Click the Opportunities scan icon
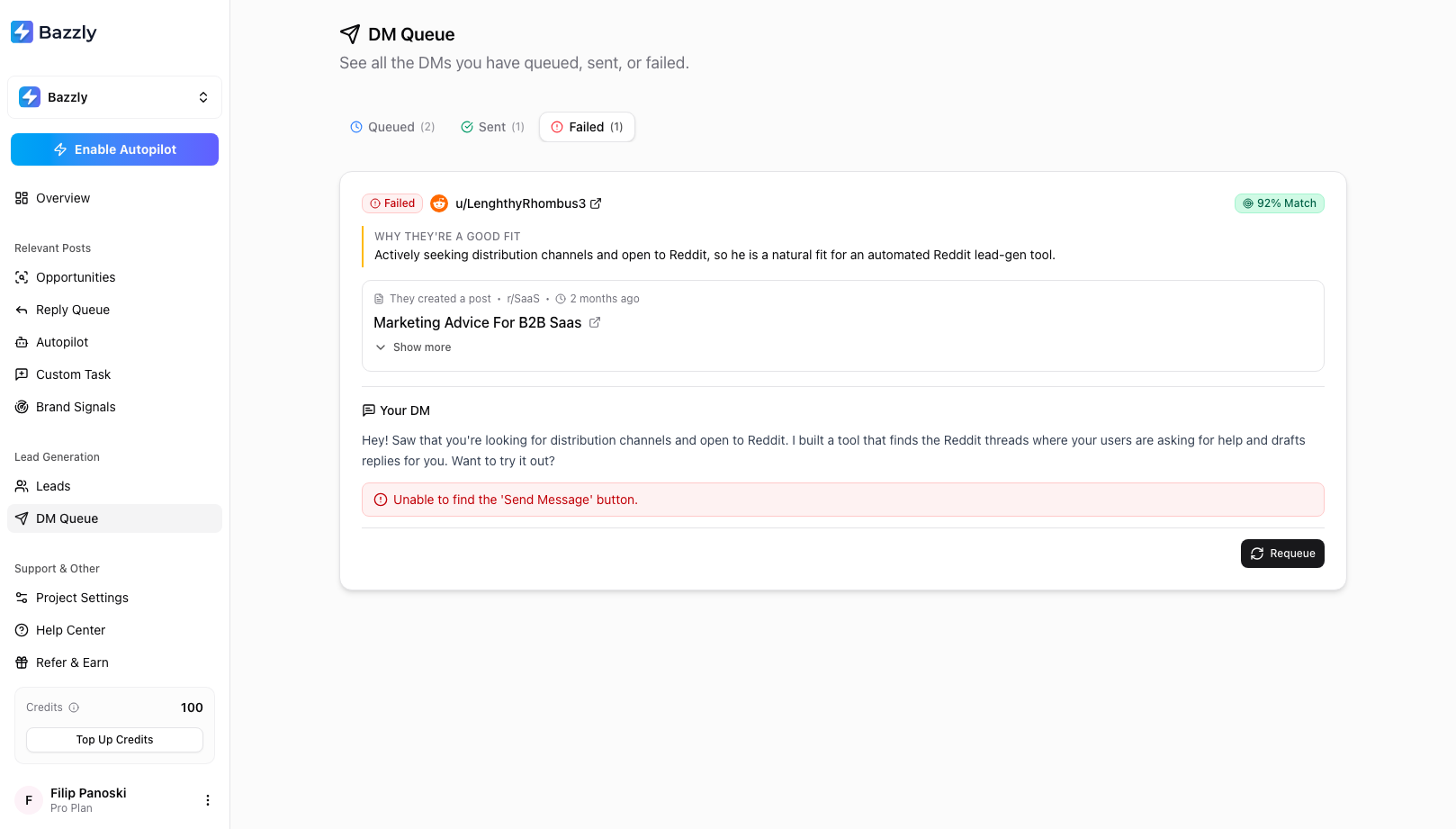 pyautogui.click(x=22, y=277)
